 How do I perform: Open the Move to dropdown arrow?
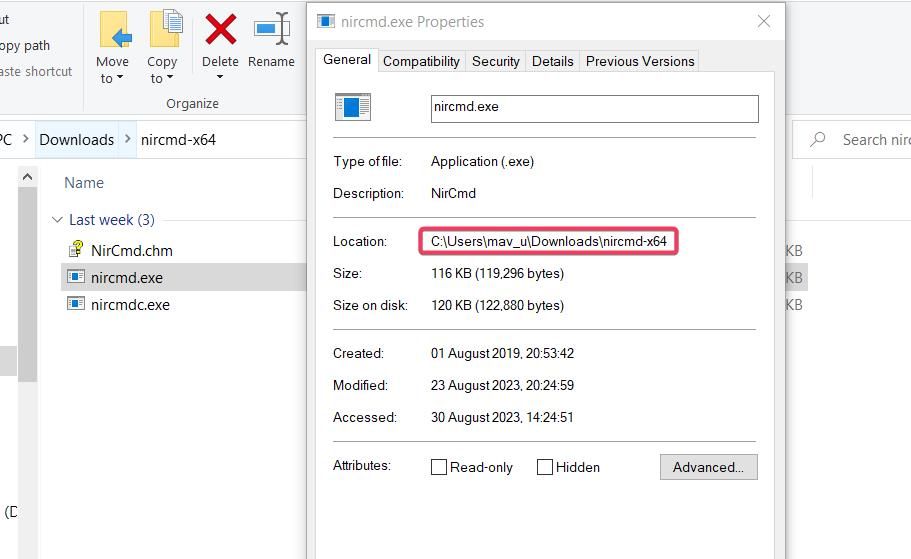pyautogui.click(x=119, y=79)
